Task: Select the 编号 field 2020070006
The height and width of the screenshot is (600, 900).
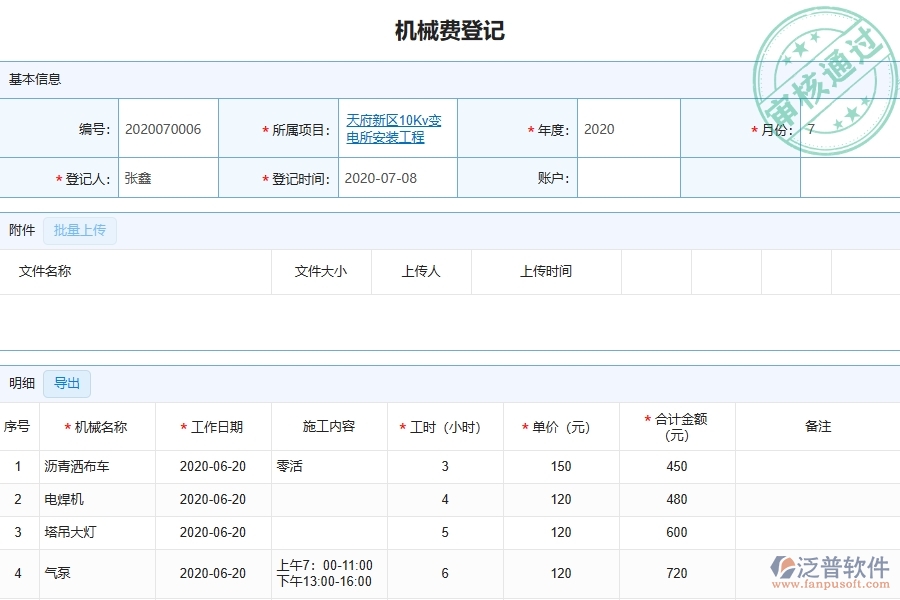Action: click(x=163, y=129)
